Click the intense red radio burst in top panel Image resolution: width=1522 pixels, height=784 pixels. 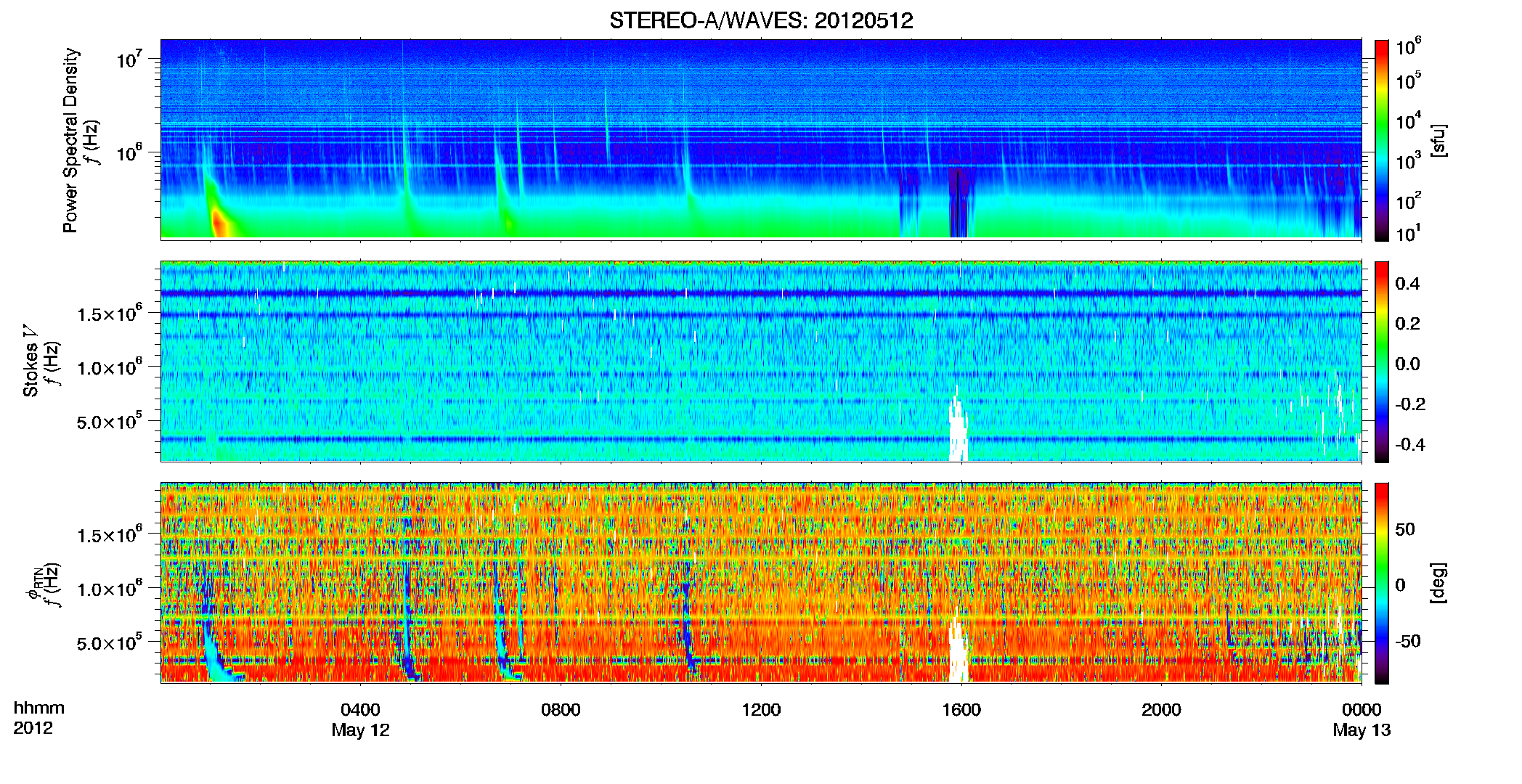(219, 221)
